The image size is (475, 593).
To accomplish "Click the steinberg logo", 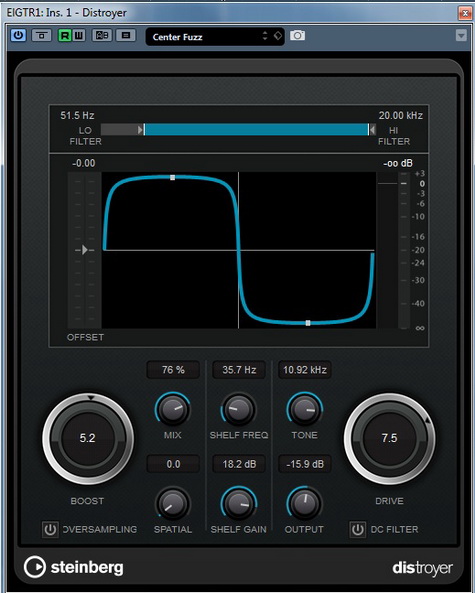I will pos(74,567).
